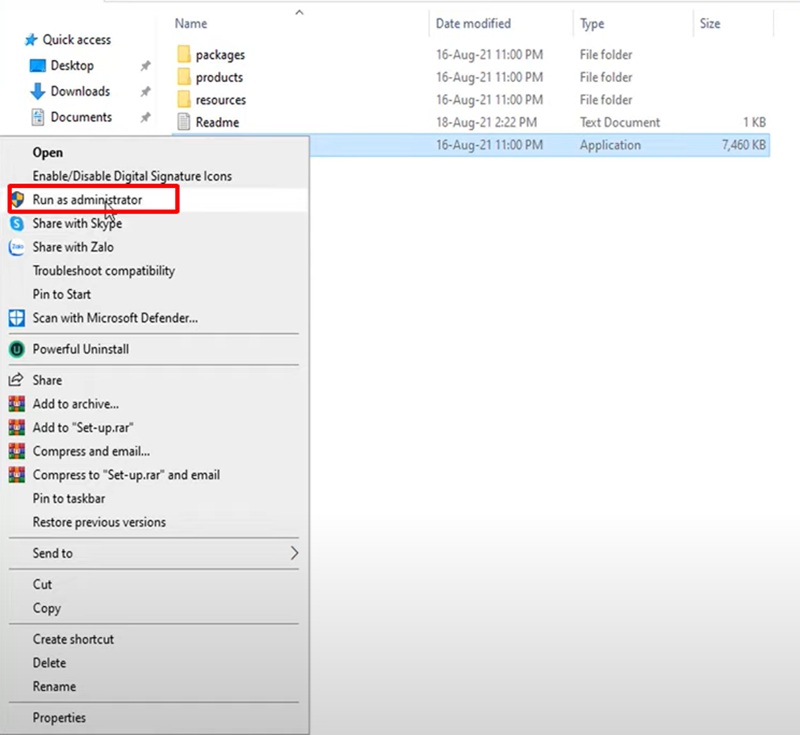800x735 pixels.
Task: Click the Zalo icon in the context menu
Action: click(x=16, y=247)
